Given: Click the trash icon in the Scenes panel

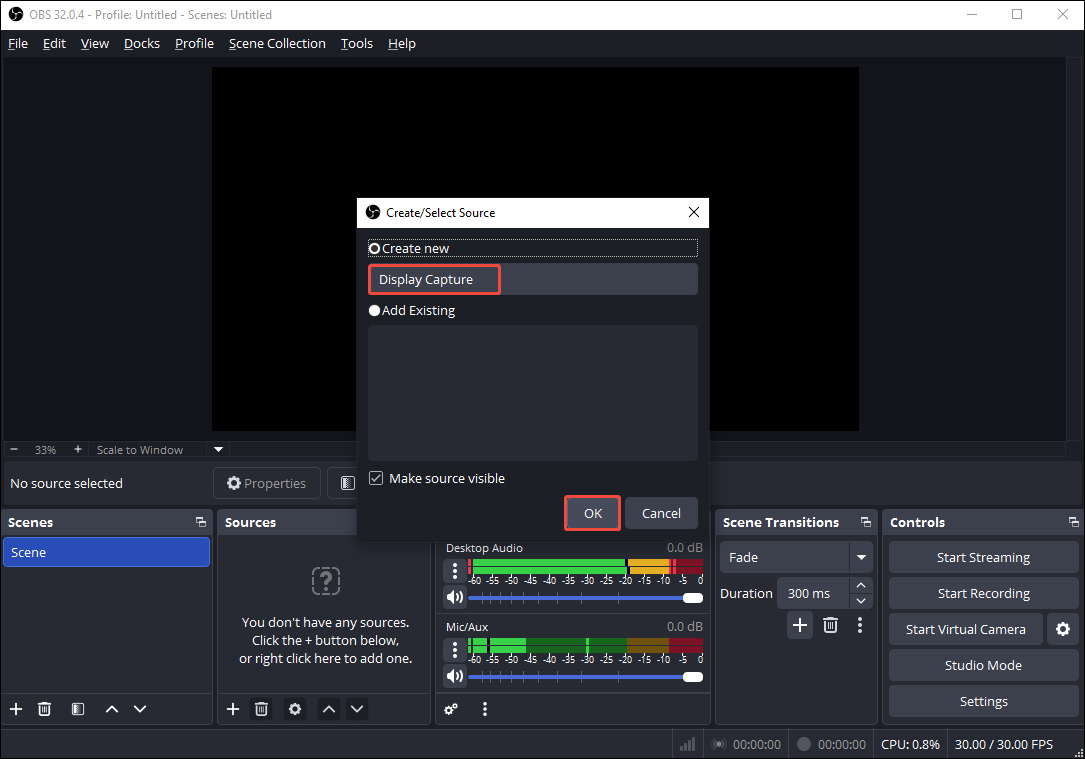Looking at the screenshot, I should pos(44,709).
